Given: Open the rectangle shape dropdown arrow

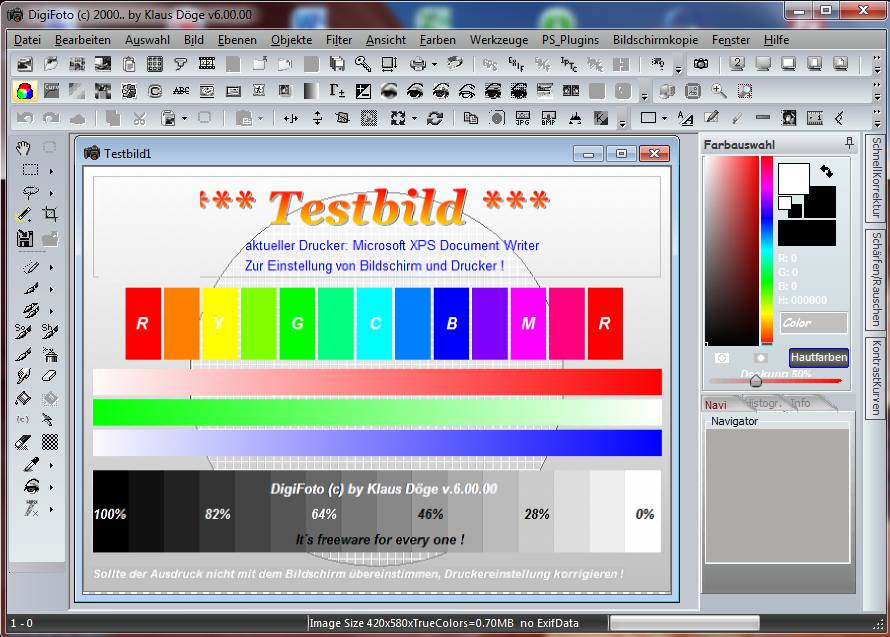Looking at the screenshot, I should click(x=666, y=118).
